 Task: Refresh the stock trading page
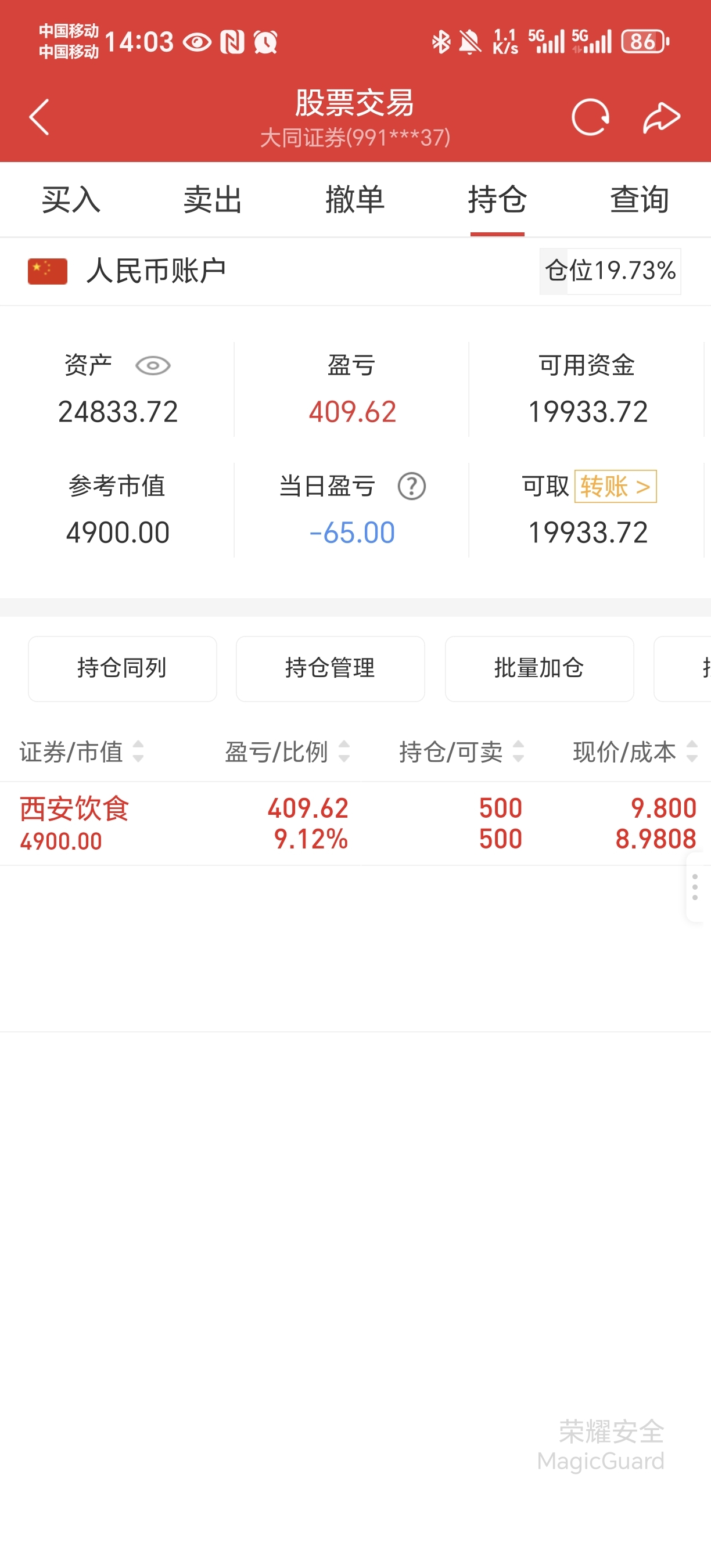[x=590, y=117]
